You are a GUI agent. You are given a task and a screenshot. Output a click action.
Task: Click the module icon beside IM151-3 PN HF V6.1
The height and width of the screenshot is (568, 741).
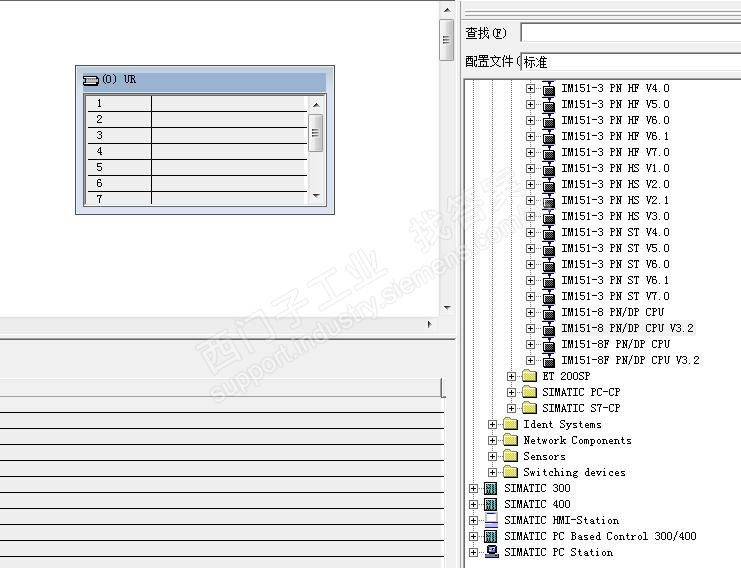(548, 137)
